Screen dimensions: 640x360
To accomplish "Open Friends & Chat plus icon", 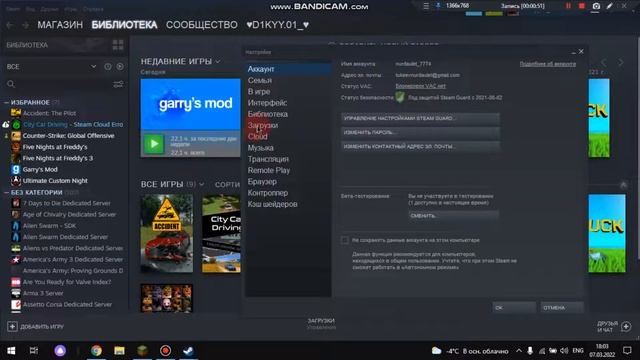I will pyautogui.click(x=626, y=327).
